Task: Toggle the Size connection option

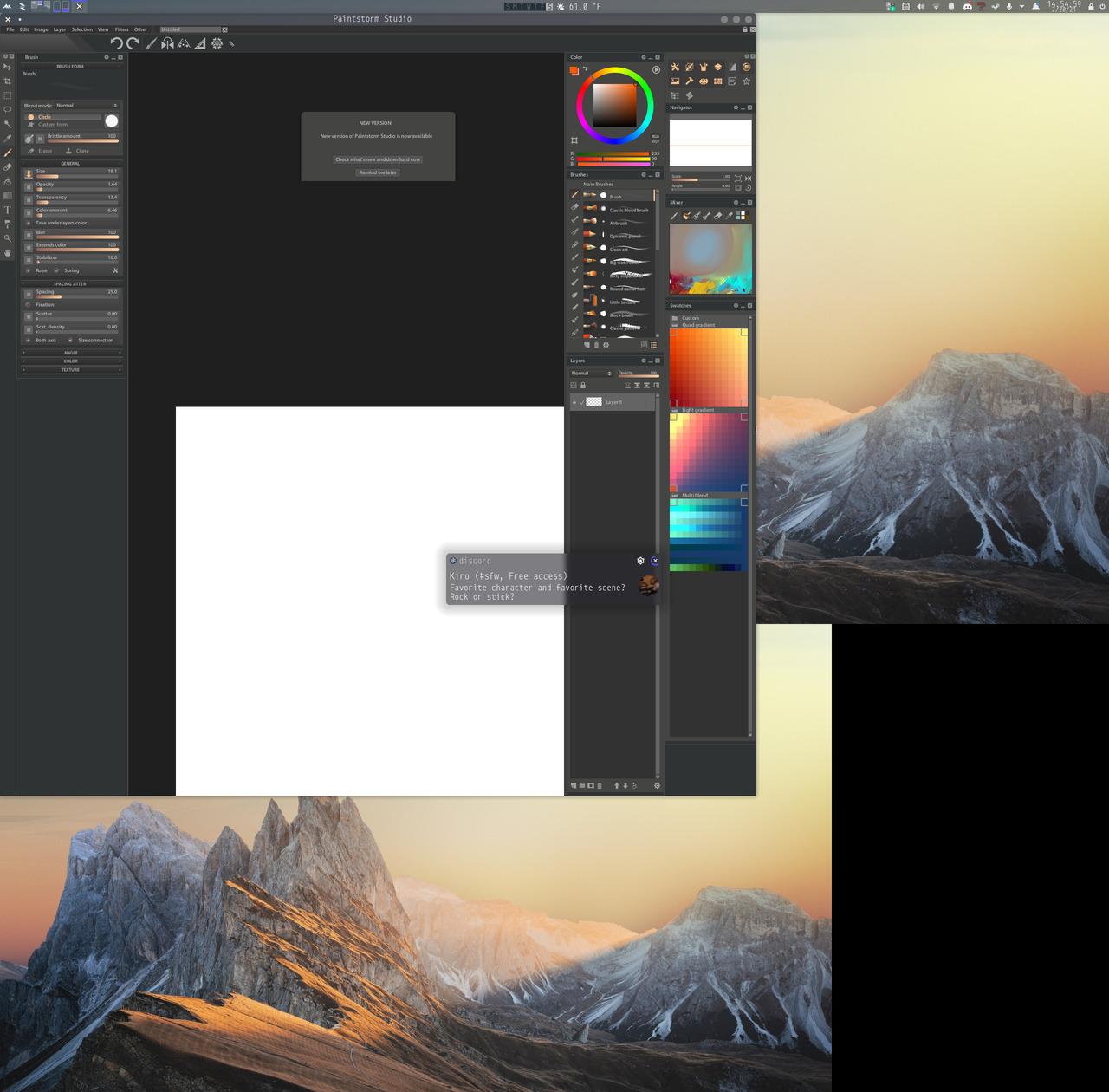Action: tap(70, 341)
